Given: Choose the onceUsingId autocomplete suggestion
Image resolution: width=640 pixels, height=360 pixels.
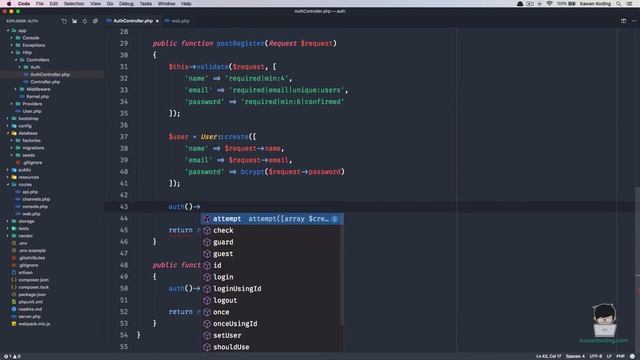Looking at the screenshot, I should pos(271,324).
